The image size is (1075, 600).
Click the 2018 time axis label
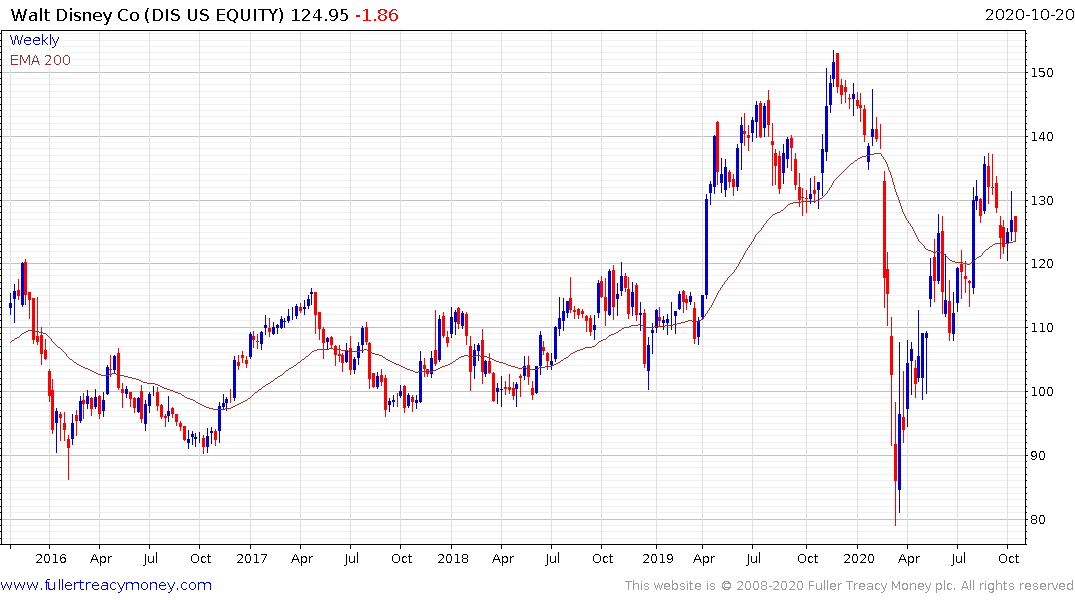coord(452,559)
